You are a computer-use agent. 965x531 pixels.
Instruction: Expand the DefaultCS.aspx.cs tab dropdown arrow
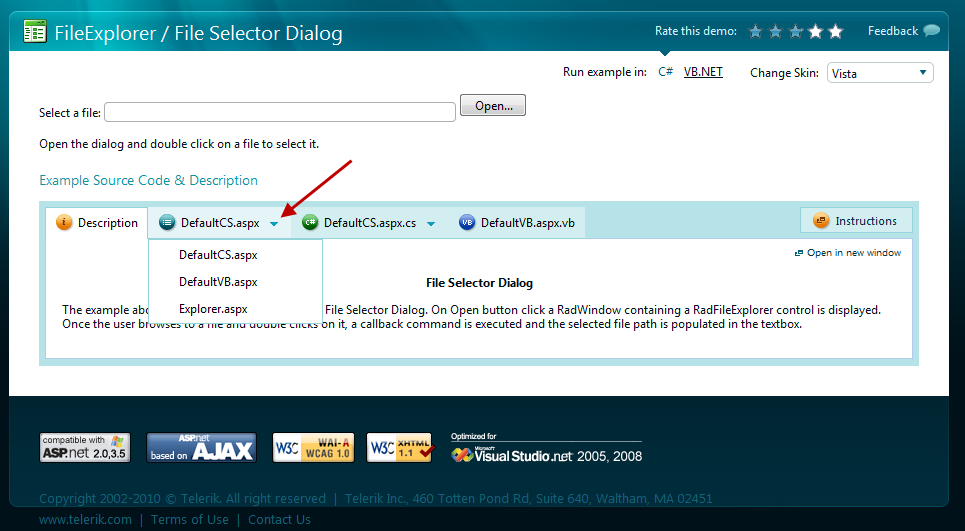tap(431, 223)
